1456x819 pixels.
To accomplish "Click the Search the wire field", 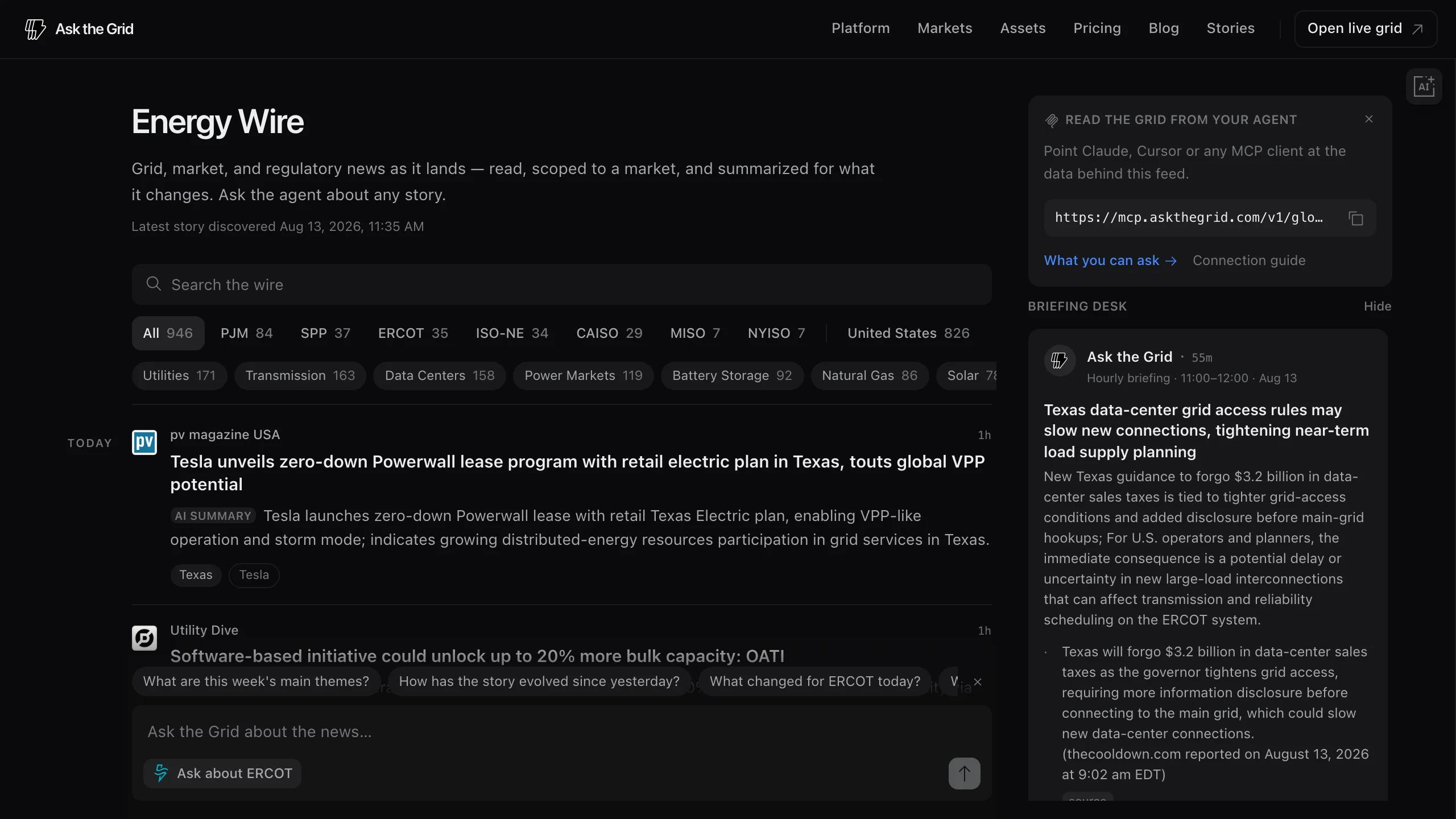I will tap(562, 284).
